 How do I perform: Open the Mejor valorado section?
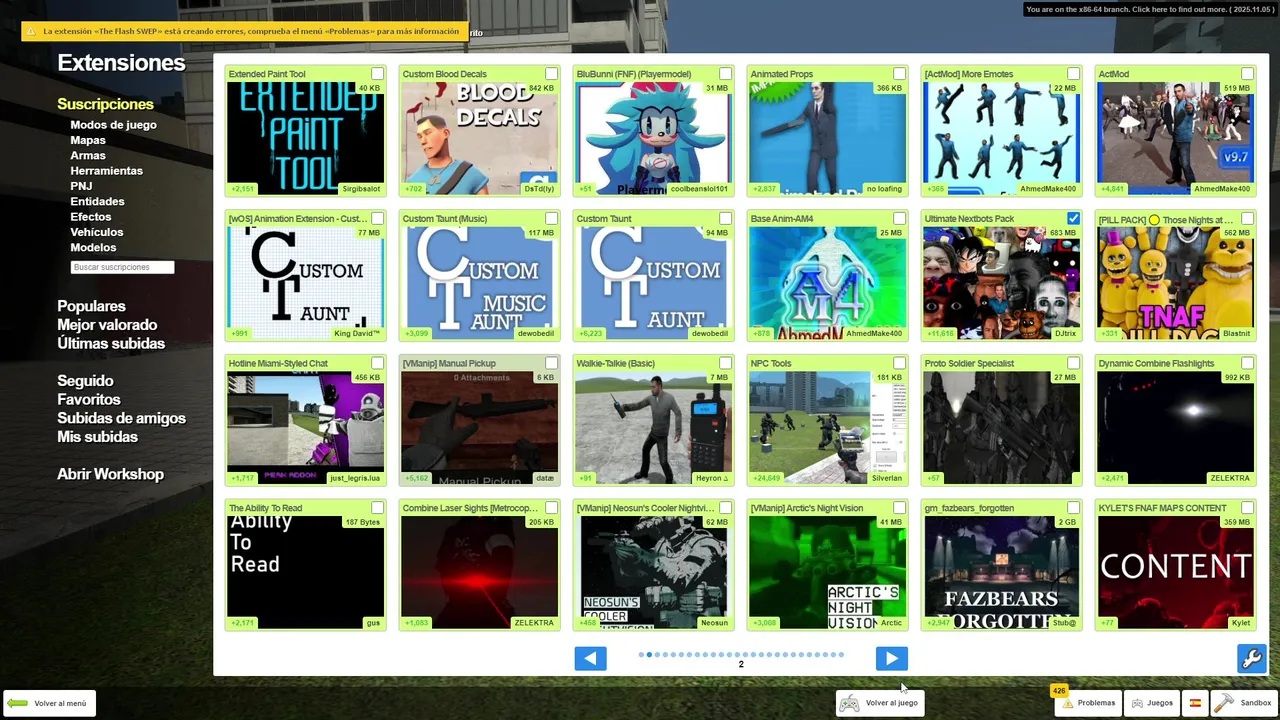107,325
